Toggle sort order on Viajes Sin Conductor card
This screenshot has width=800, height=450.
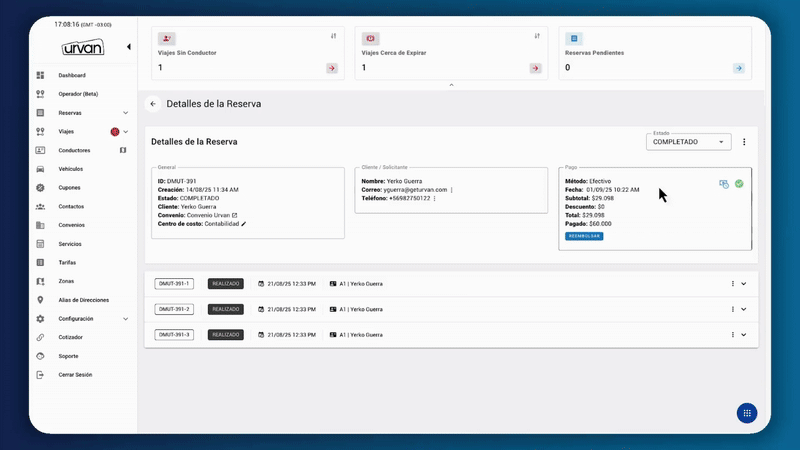(x=333, y=36)
